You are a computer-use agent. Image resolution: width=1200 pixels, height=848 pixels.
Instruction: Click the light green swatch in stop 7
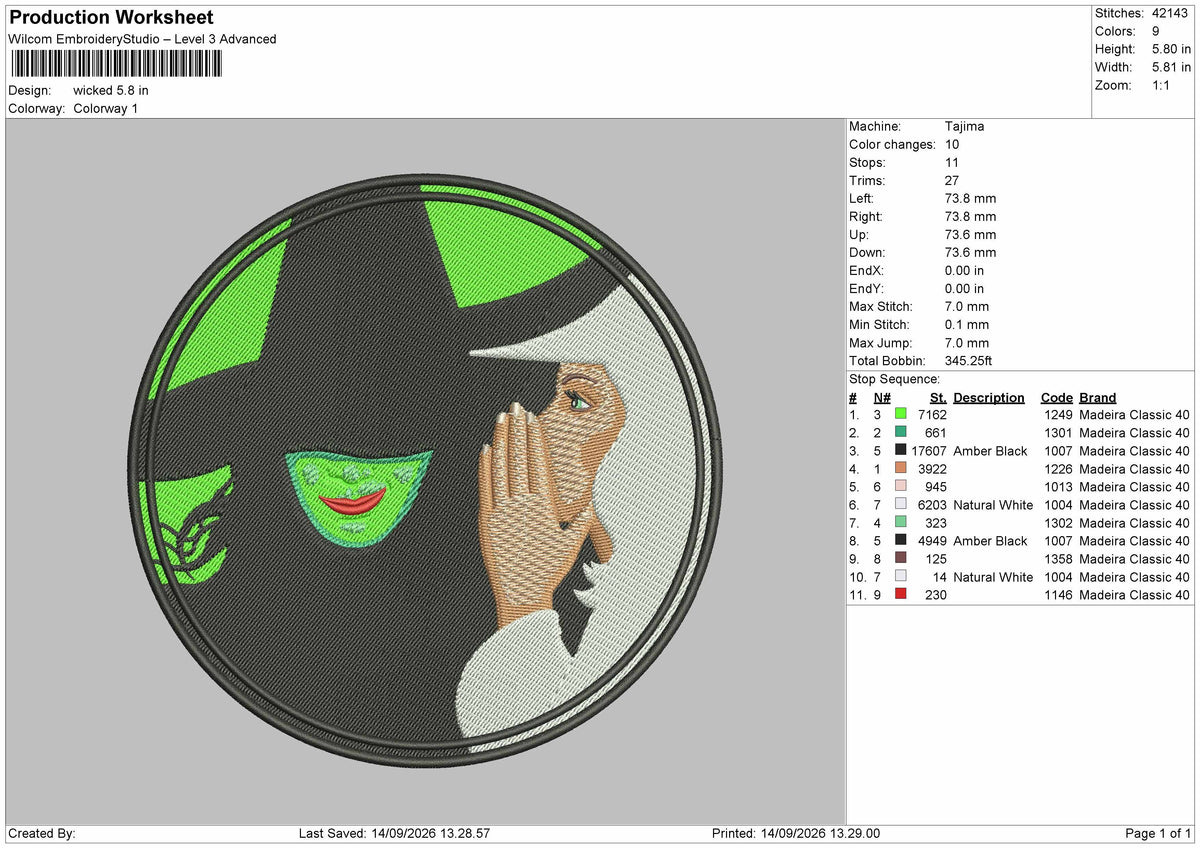900,522
